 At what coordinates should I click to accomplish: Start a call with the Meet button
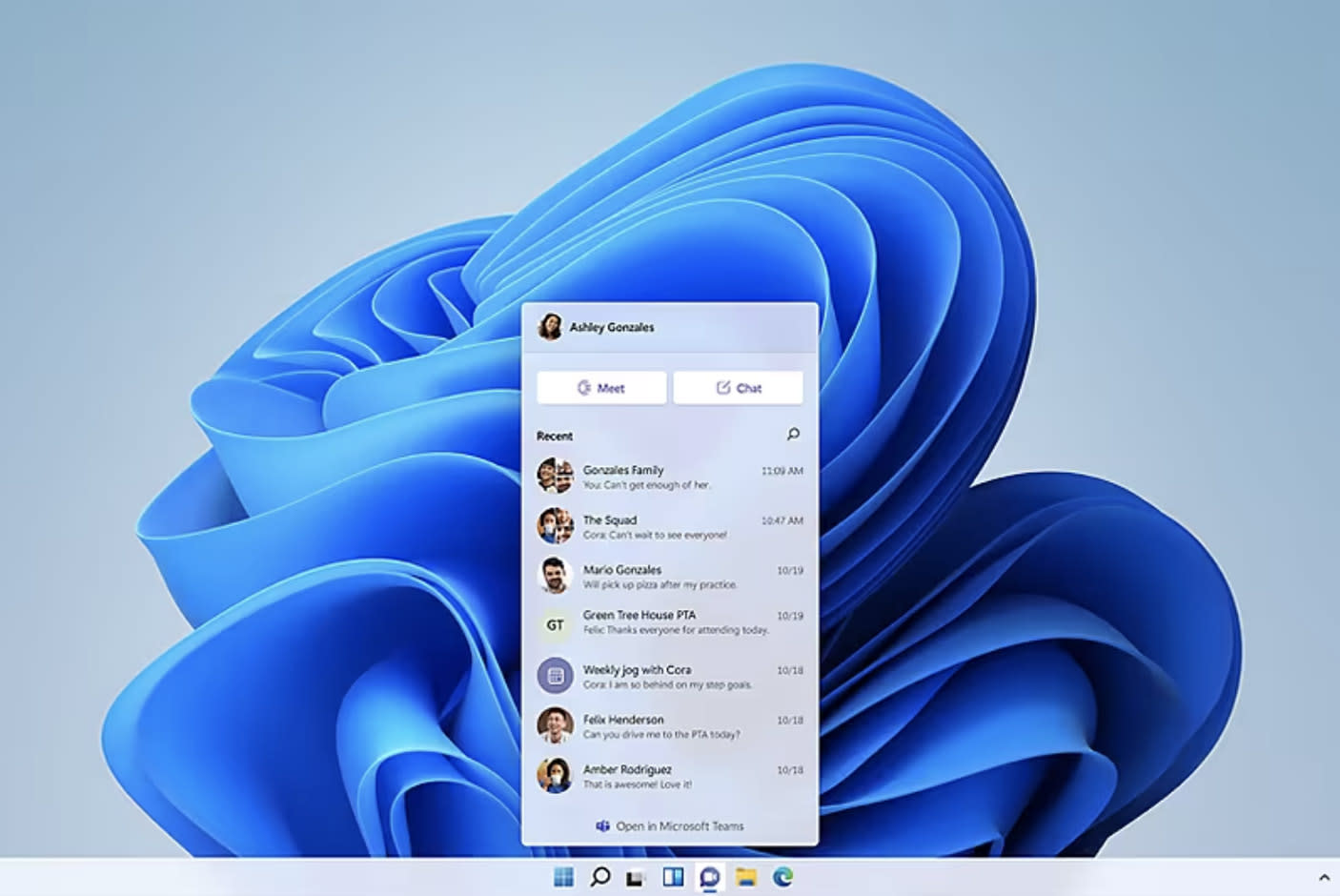pyautogui.click(x=601, y=387)
